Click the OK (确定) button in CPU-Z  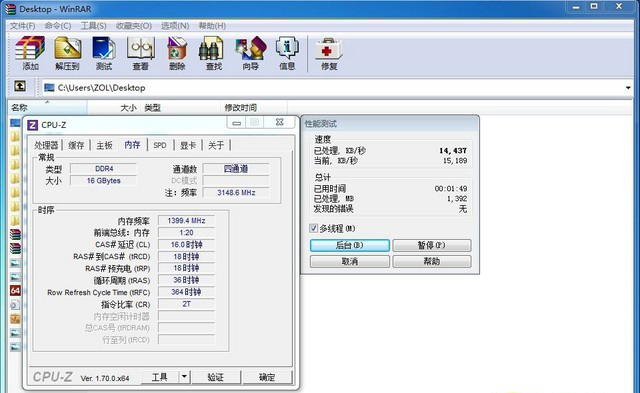(267, 377)
